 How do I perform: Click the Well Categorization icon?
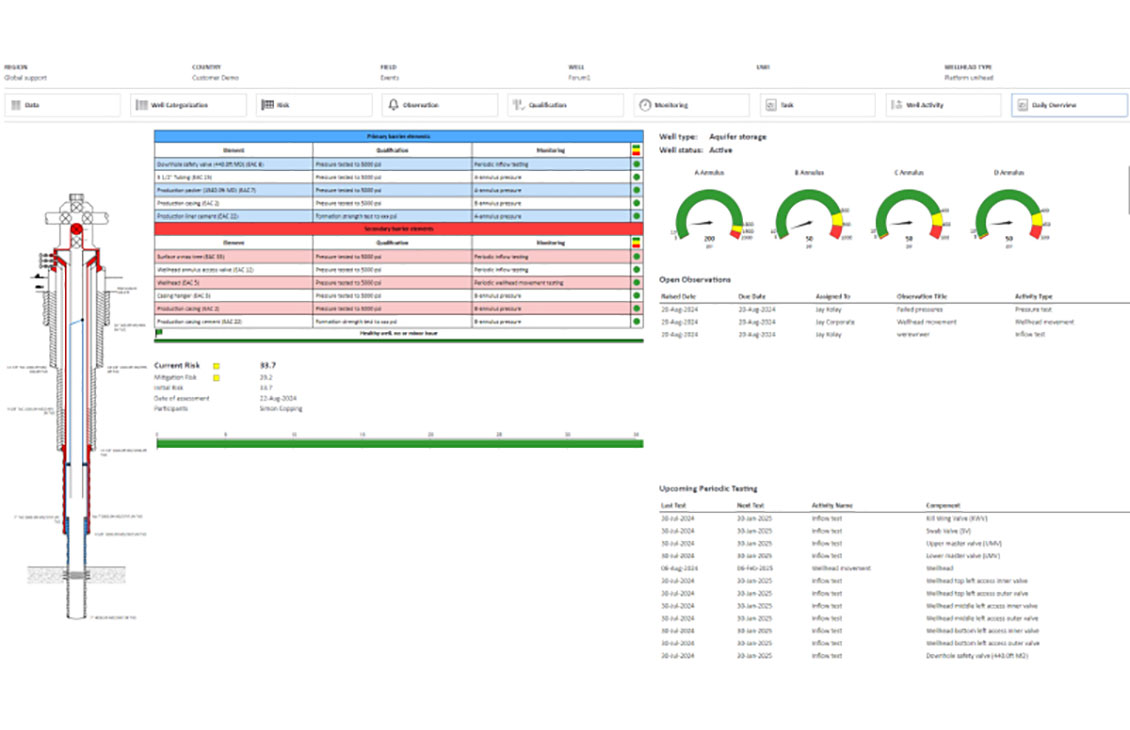coord(141,105)
